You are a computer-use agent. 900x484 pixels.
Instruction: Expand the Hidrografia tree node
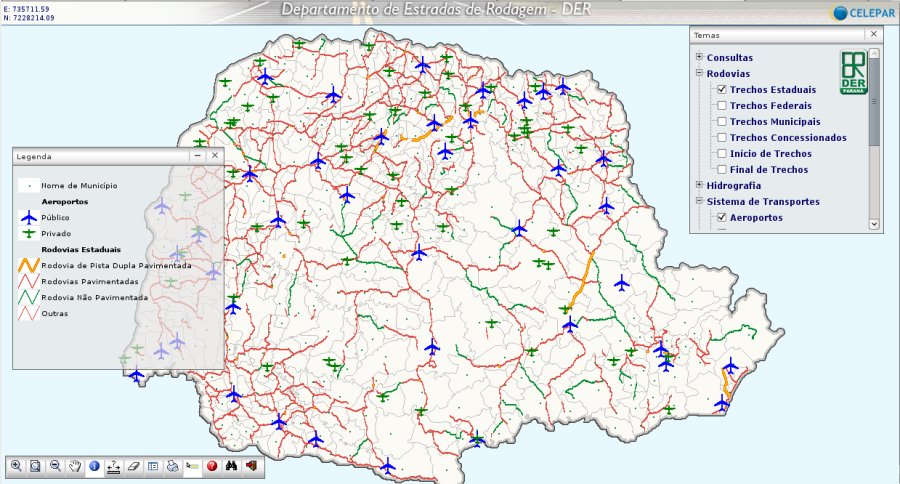pyautogui.click(x=699, y=185)
